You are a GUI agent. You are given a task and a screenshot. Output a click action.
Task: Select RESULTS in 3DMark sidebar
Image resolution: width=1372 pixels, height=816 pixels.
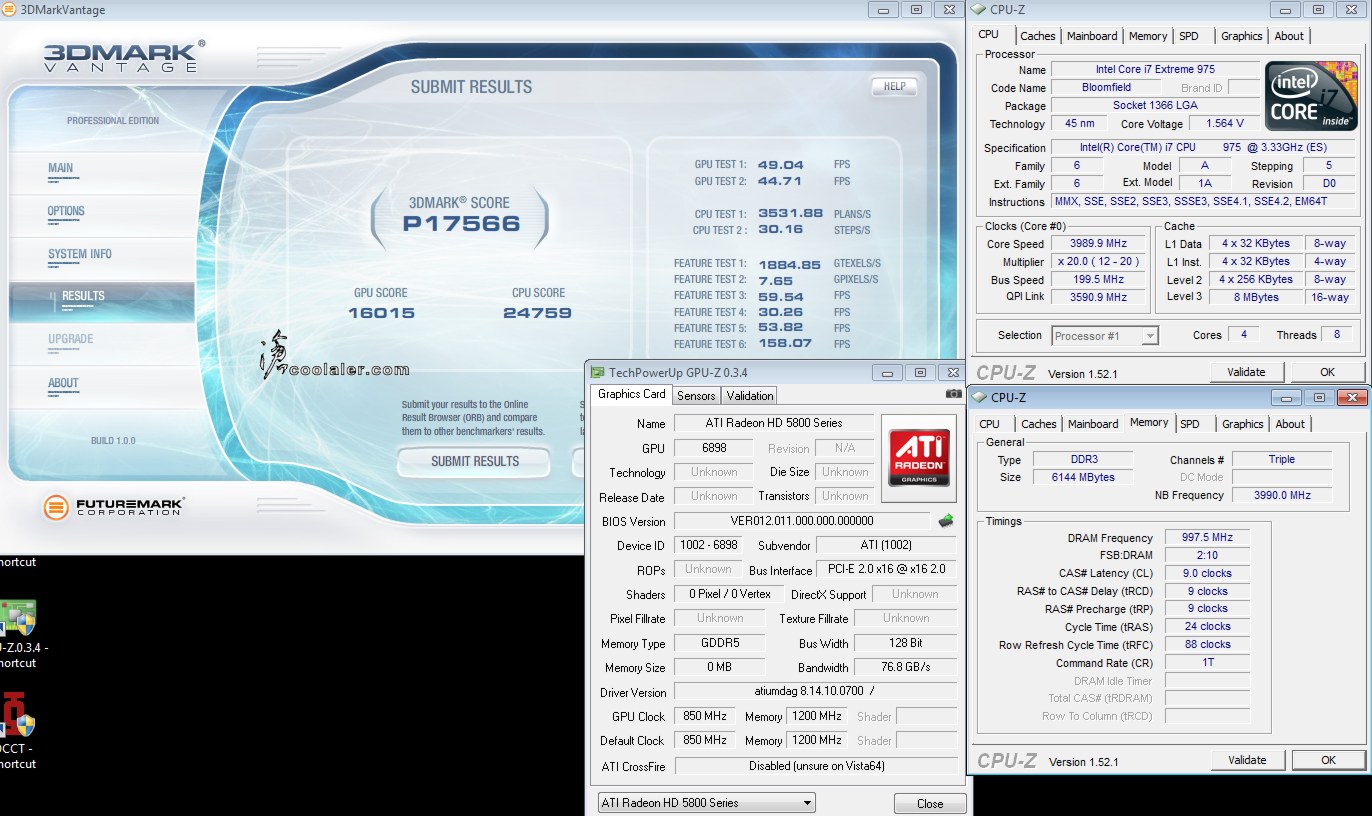pos(83,296)
